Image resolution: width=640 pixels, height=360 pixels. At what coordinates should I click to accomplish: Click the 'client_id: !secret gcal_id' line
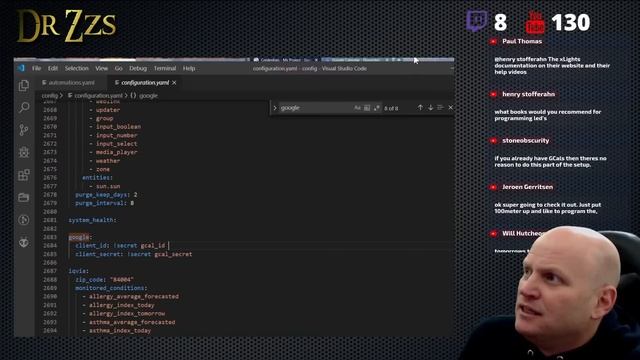tap(120, 246)
